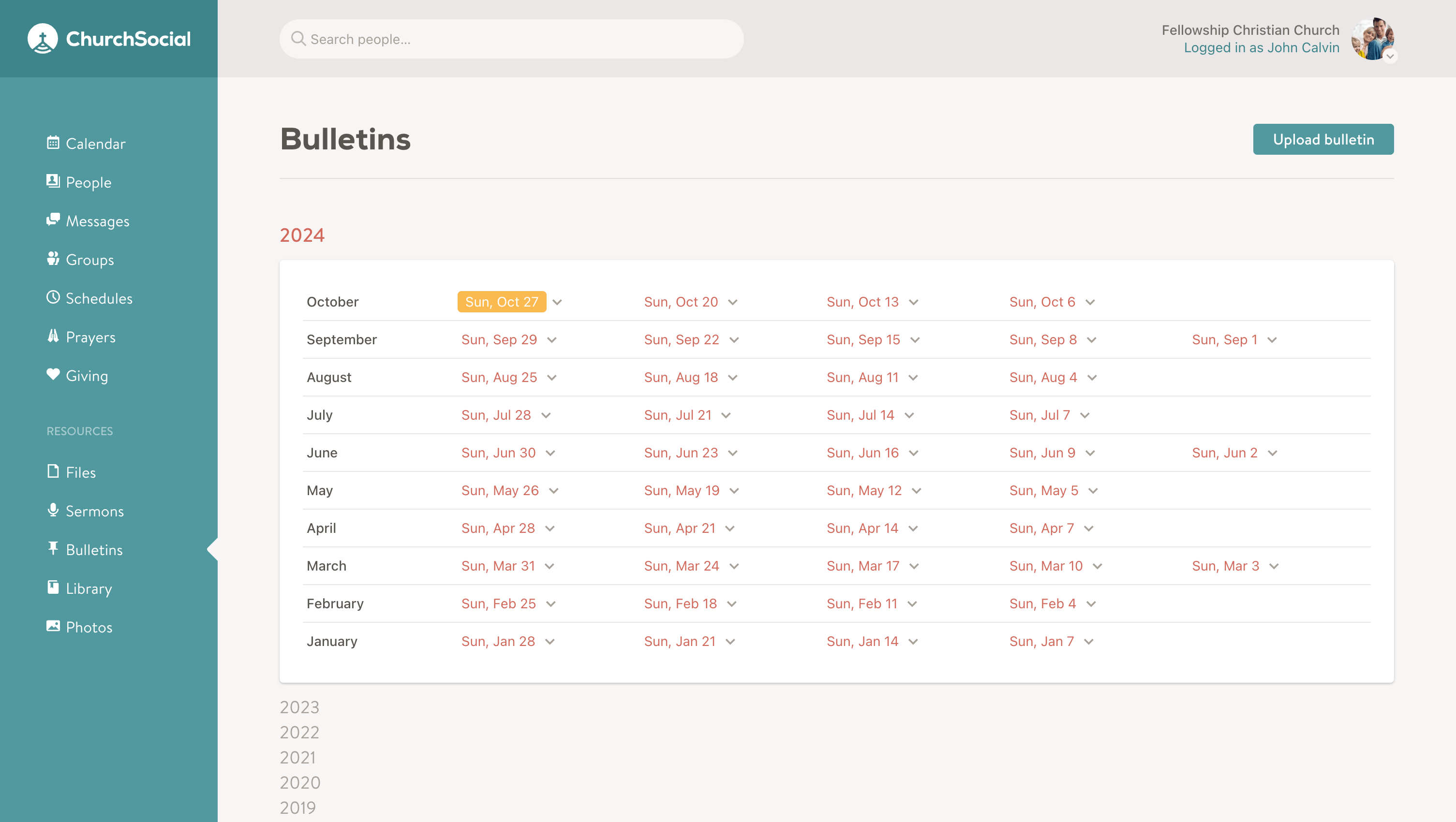The width and height of the screenshot is (1456, 822).
Task: Click the Bulletins sidebar menu item
Action: coord(94,549)
